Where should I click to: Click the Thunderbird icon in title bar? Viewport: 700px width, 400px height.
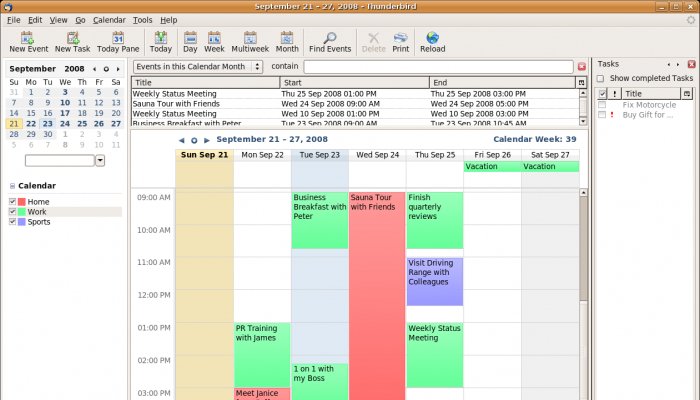point(7,7)
